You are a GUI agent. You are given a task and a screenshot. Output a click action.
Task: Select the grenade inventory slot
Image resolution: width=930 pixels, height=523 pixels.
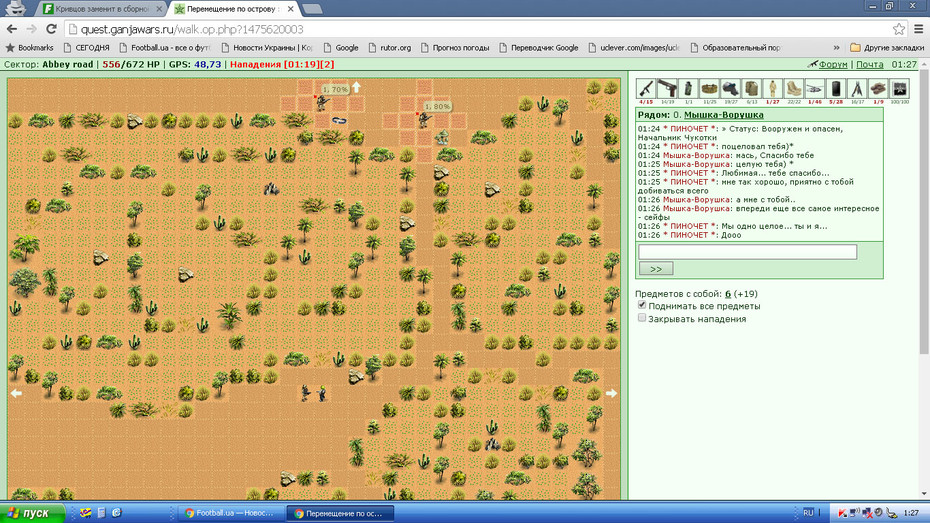(x=688, y=88)
